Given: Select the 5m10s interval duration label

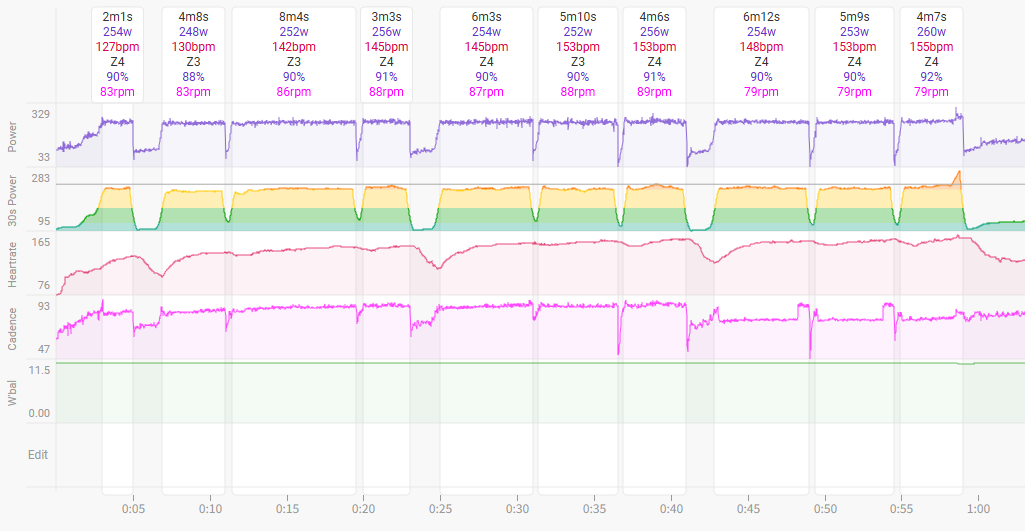Looking at the screenshot, I should tap(578, 16).
